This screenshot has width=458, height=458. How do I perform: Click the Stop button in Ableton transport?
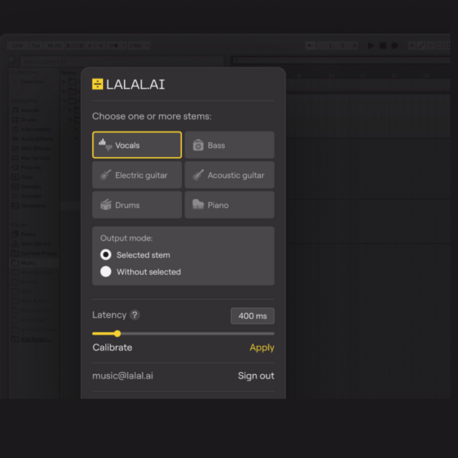[x=382, y=45]
